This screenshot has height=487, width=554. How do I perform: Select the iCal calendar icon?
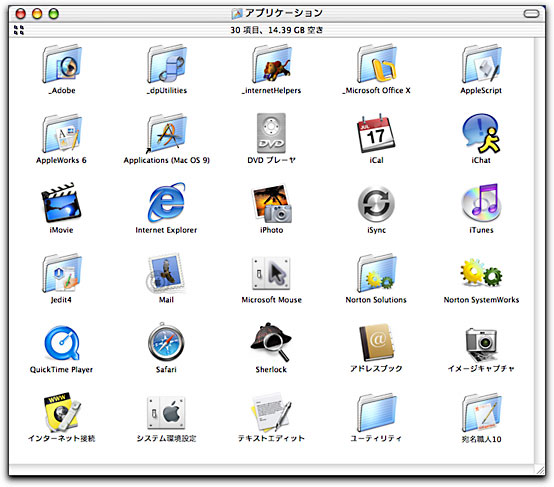pyautogui.click(x=376, y=134)
